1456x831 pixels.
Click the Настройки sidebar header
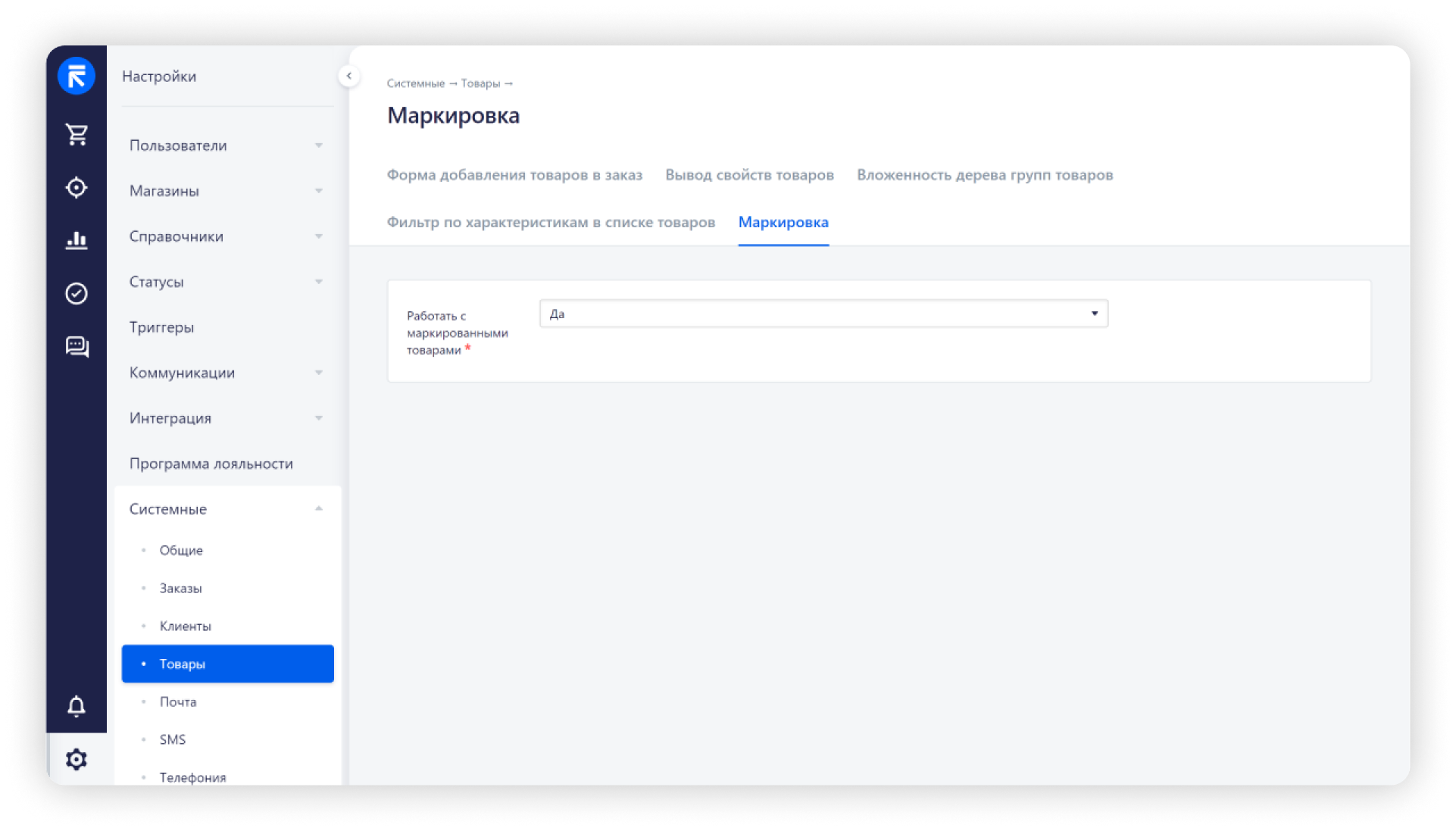coord(159,76)
